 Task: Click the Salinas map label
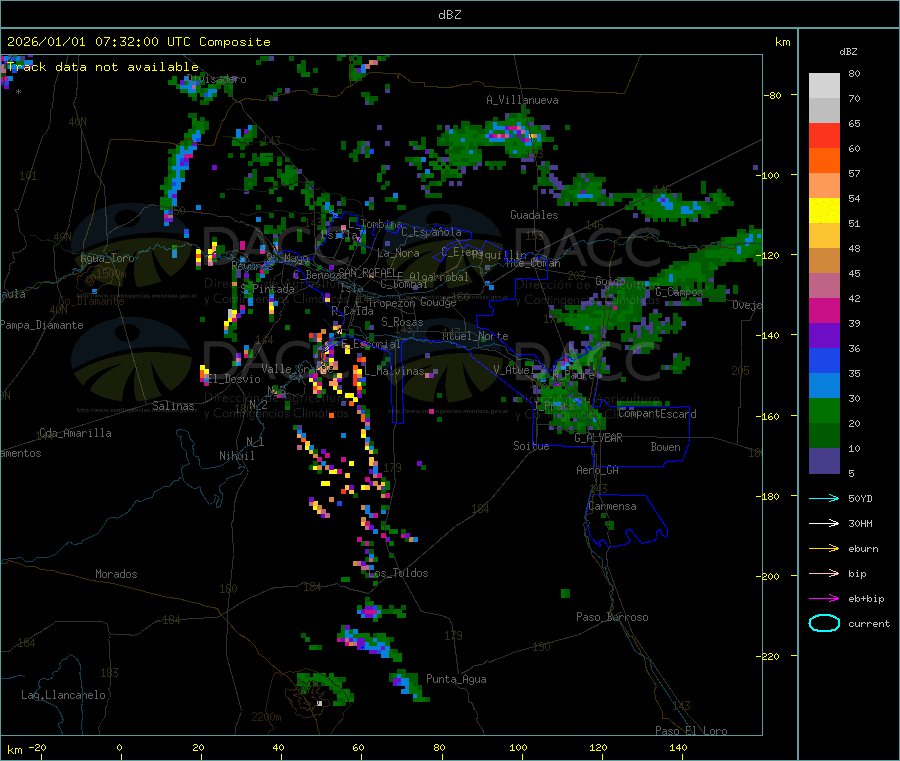pyautogui.click(x=173, y=406)
